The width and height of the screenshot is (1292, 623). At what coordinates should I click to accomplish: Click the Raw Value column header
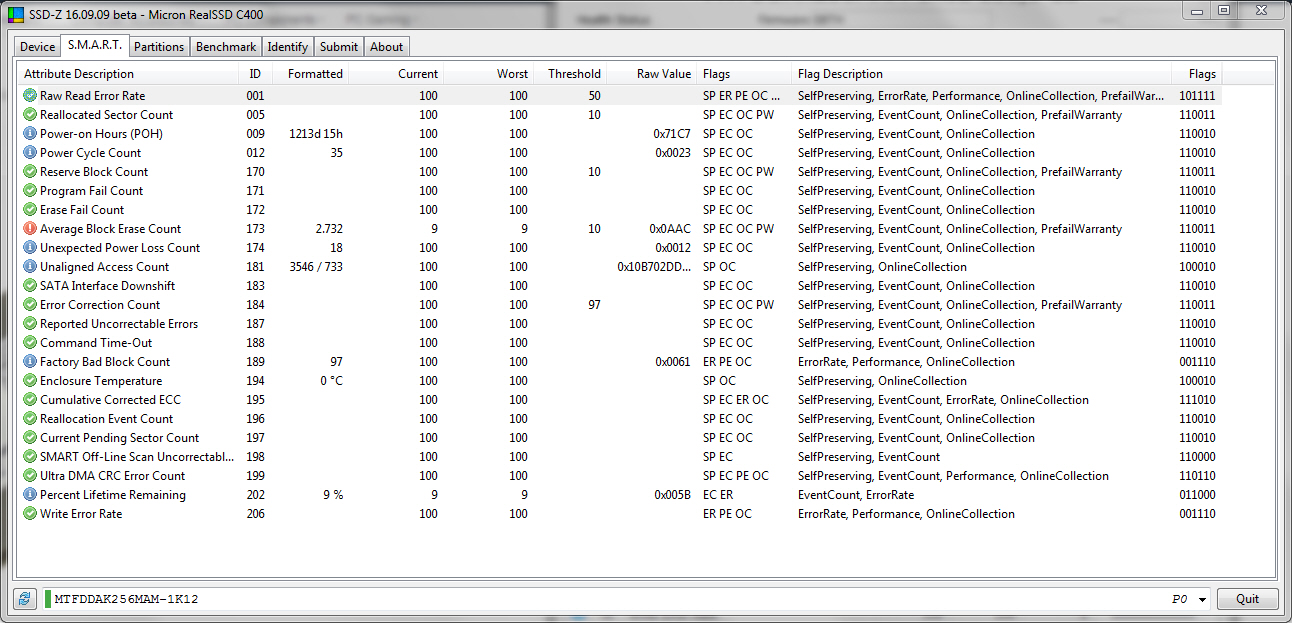(x=652, y=74)
